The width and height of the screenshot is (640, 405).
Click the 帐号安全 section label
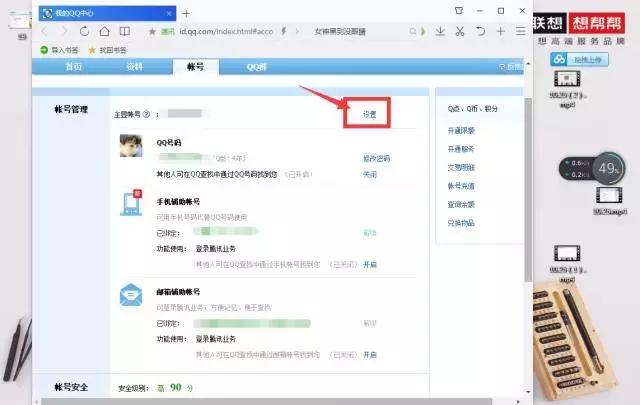point(71,387)
